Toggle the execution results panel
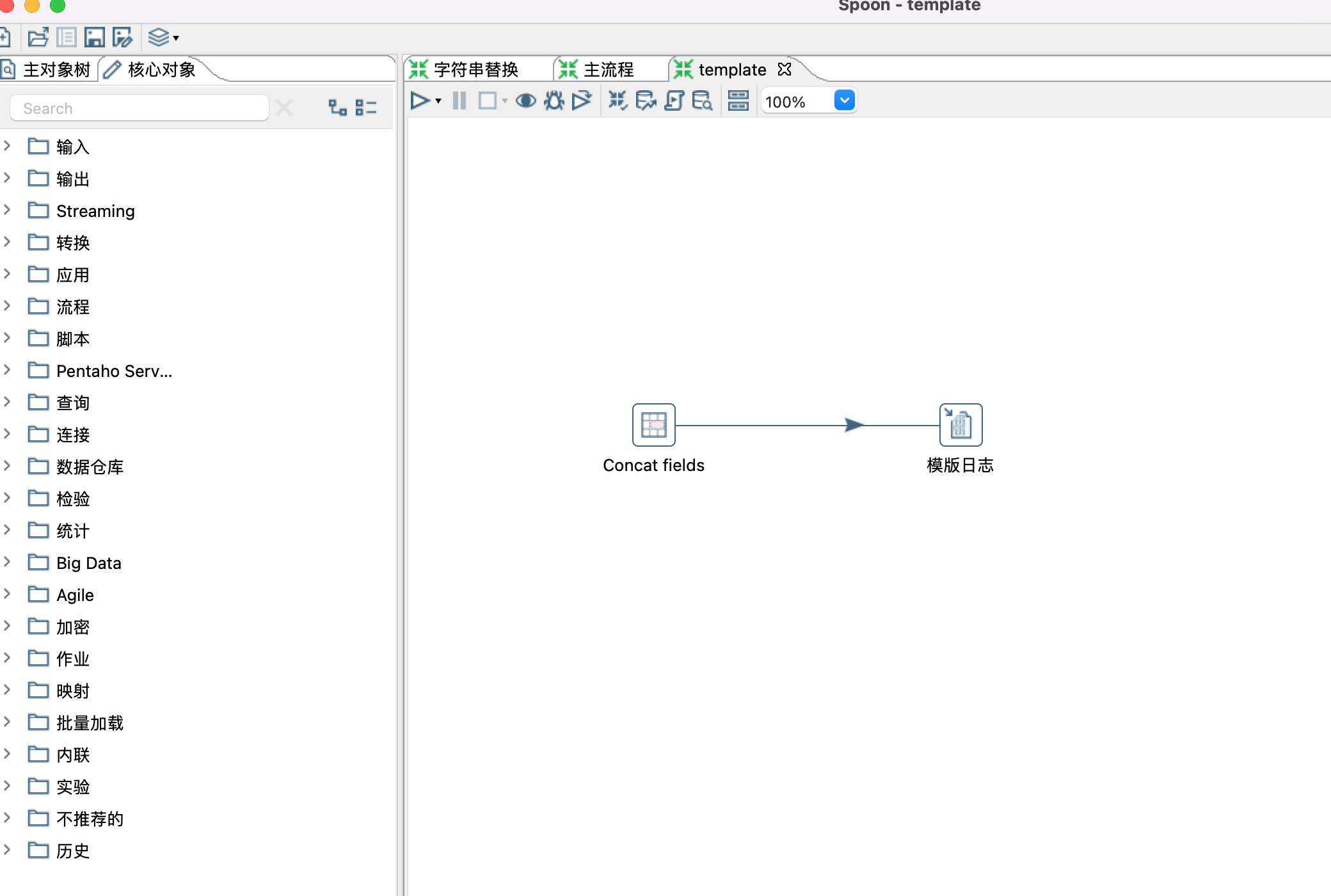The image size is (1331, 896). point(738,101)
